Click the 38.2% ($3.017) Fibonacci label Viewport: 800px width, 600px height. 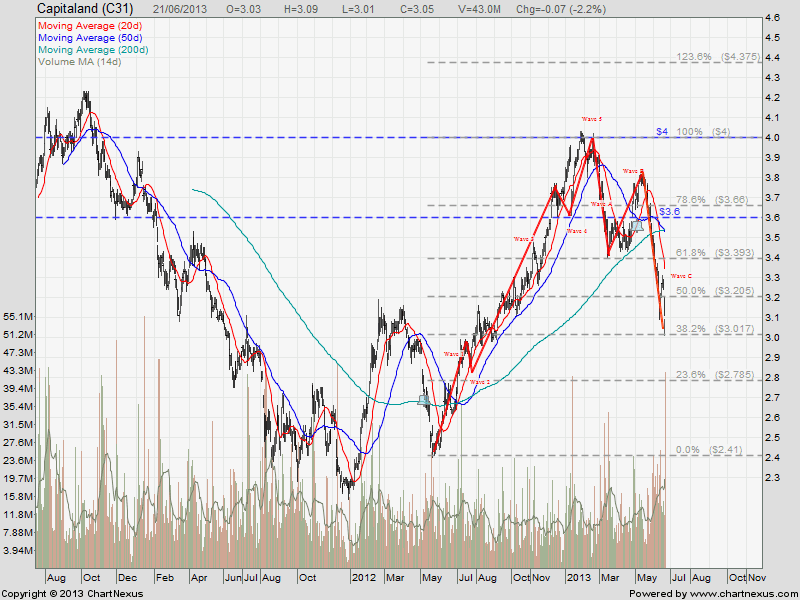point(715,329)
